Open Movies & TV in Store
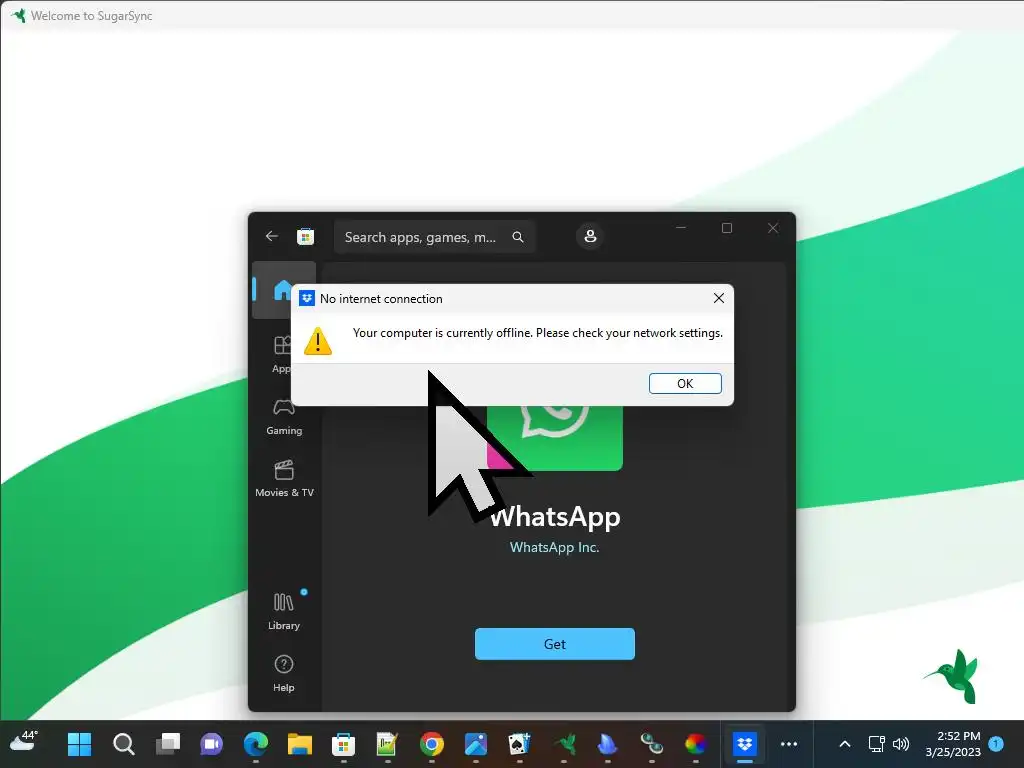1024x768 pixels. pos(284,479)
